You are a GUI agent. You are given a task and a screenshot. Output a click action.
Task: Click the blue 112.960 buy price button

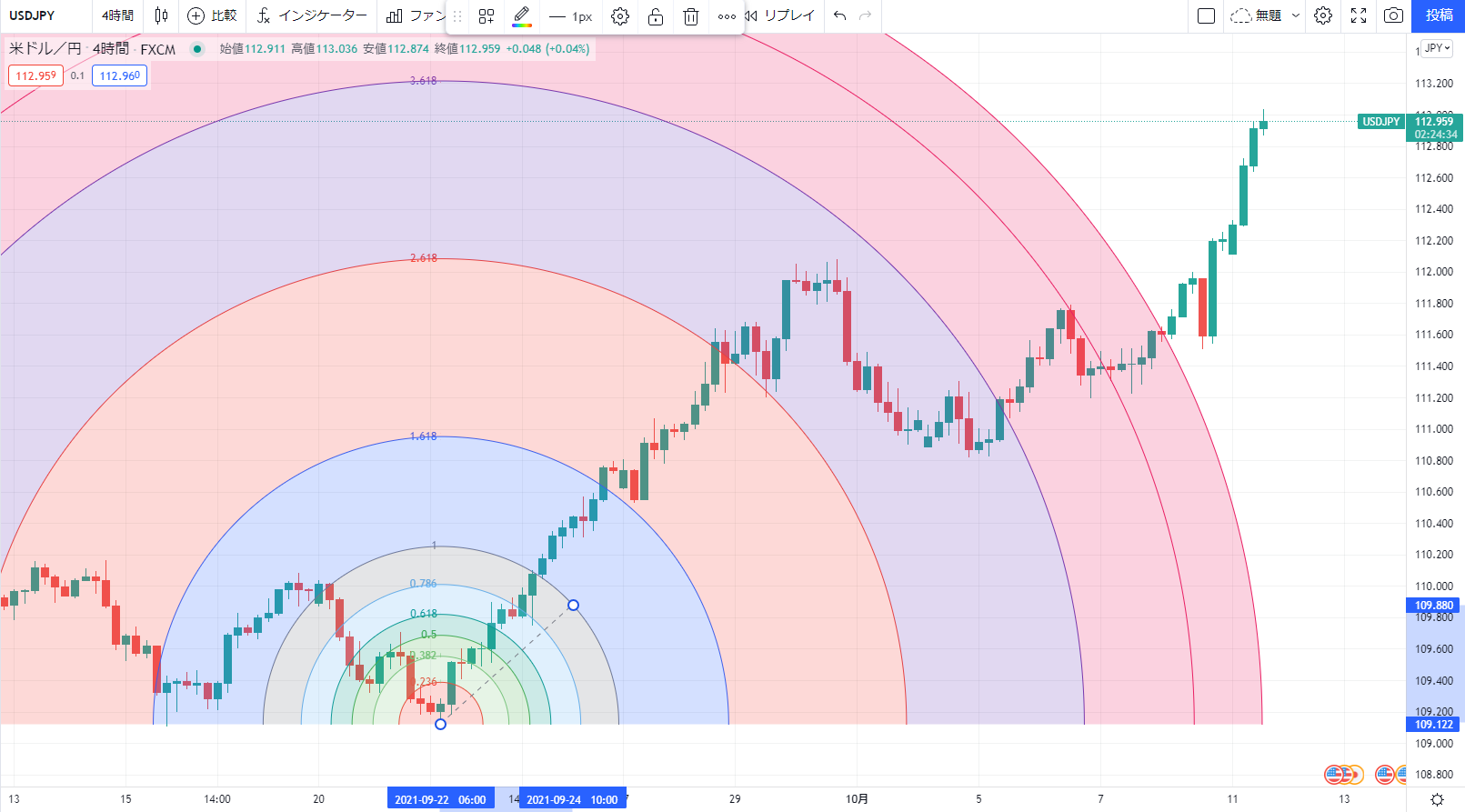tap(119, 75)
